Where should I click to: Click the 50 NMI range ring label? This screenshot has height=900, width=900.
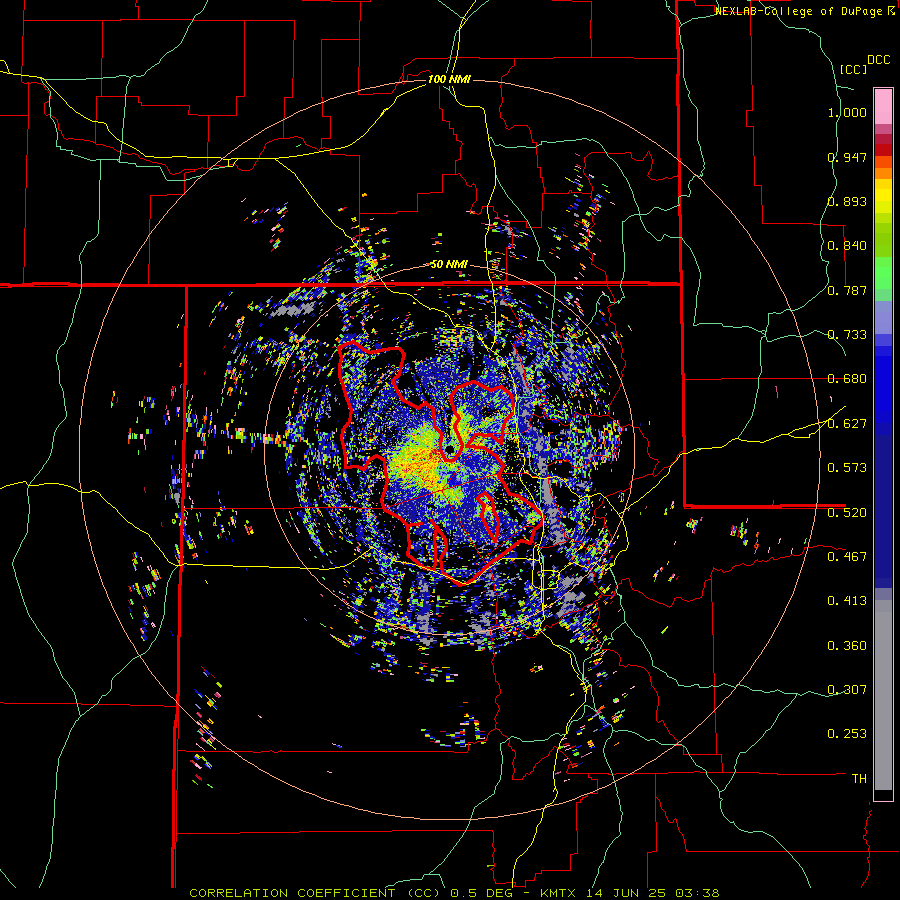(449, 265)
